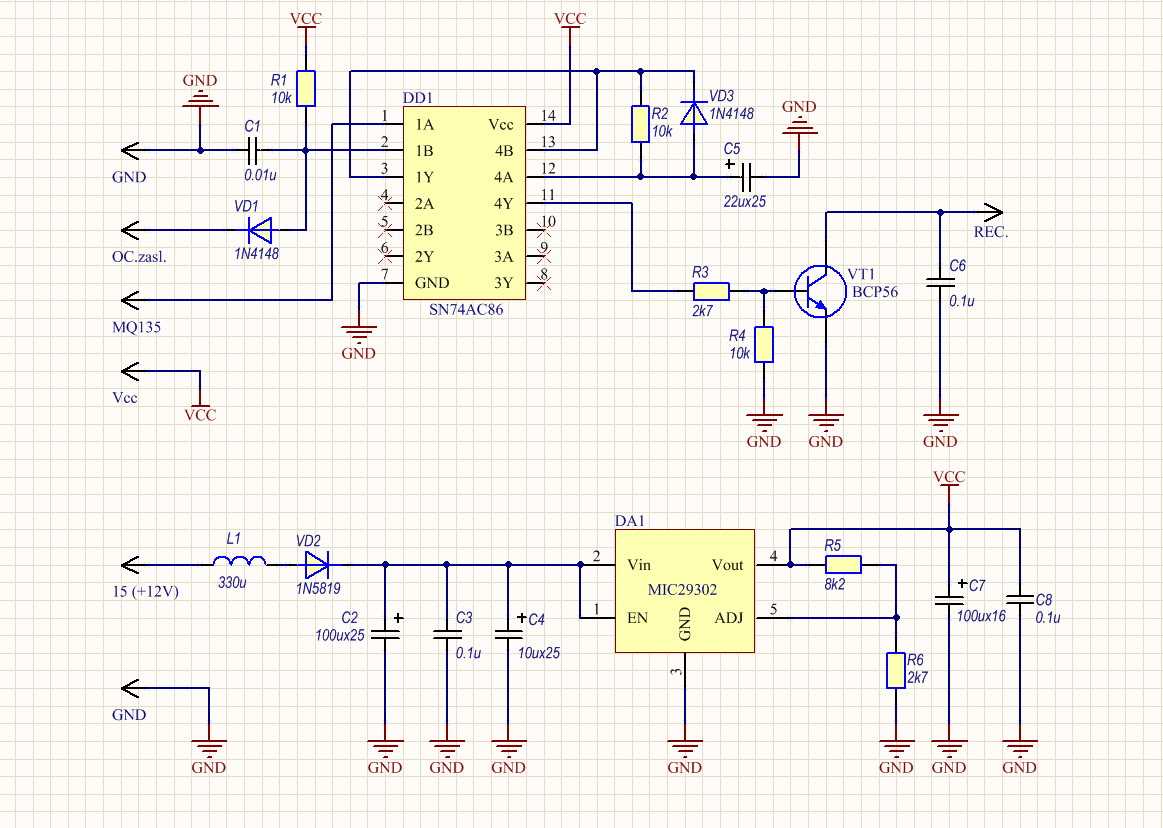Select transistor VT1 symbol

[x=820, y=292]
